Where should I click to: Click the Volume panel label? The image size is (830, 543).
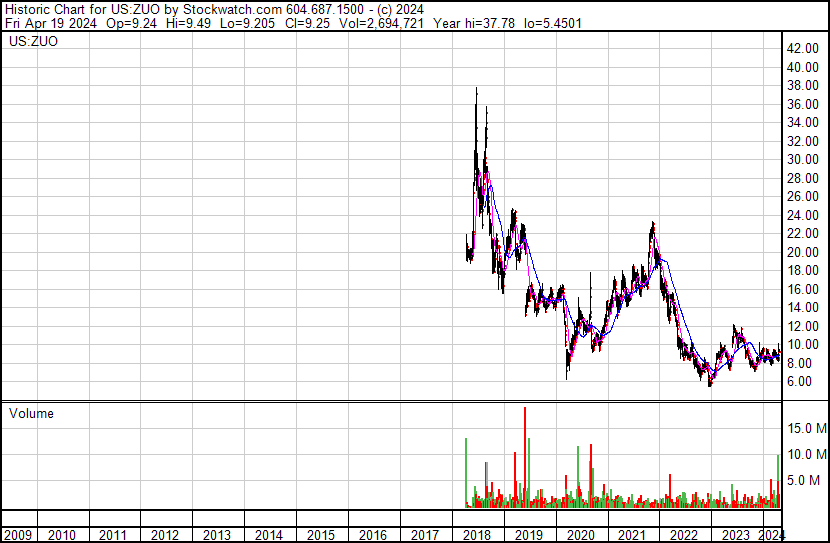[x=31, y=413]
